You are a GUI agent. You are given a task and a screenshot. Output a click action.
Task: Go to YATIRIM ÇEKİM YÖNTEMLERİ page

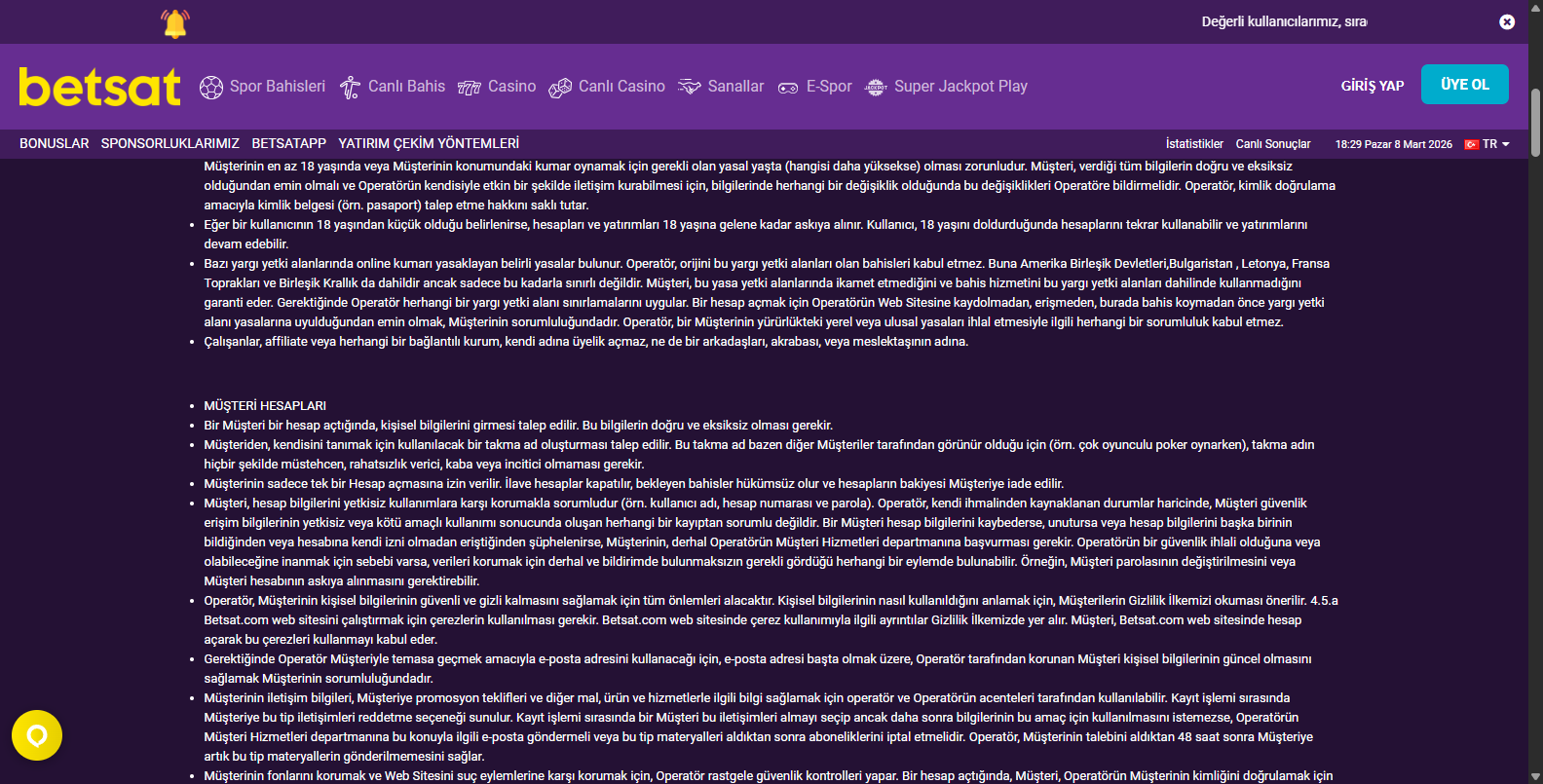click(x=429, y=143)
